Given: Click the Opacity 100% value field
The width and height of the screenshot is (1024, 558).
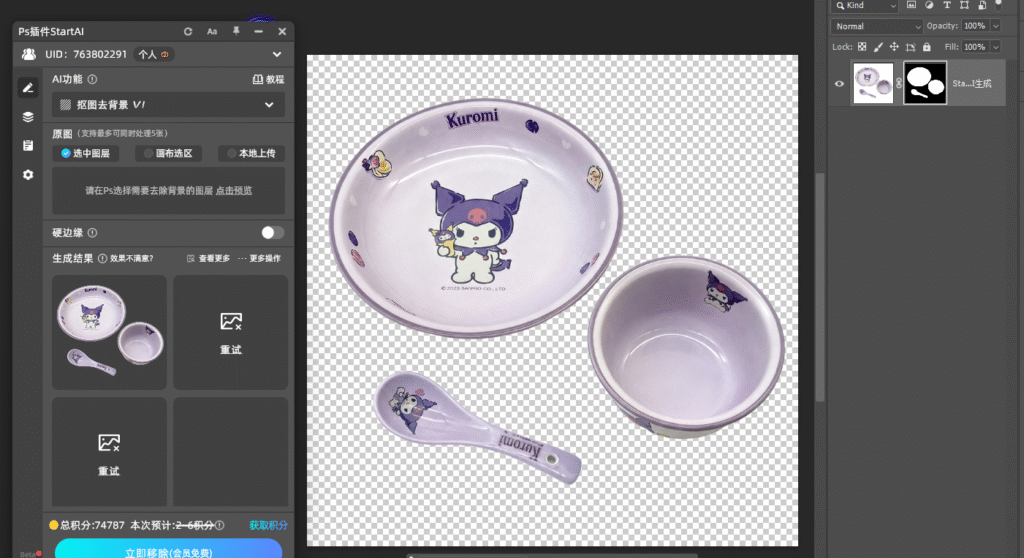Looking at the screenshot, I should [x=974, y=26].
